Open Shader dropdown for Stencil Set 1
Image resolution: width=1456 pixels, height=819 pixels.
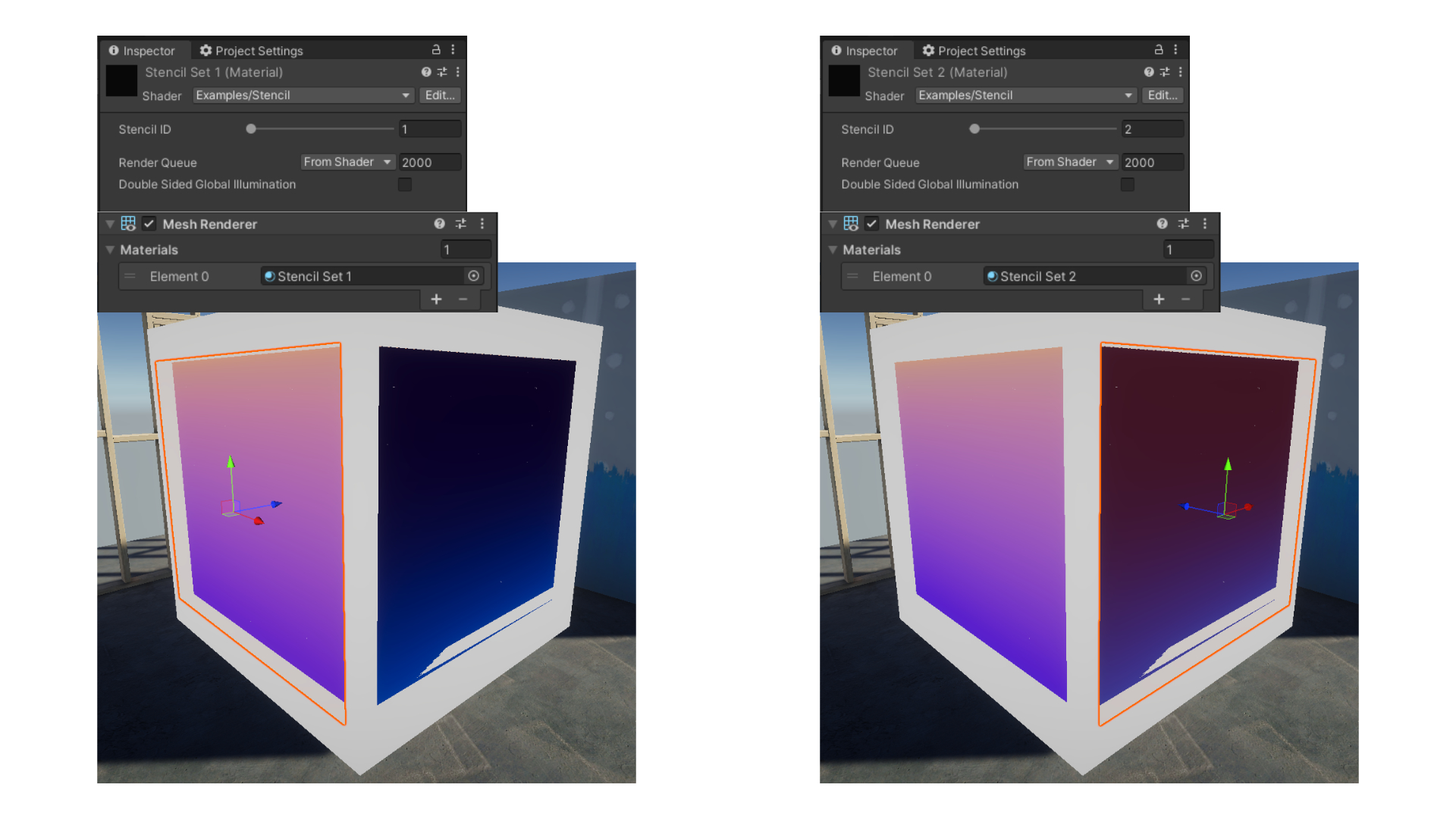[302, 96]
